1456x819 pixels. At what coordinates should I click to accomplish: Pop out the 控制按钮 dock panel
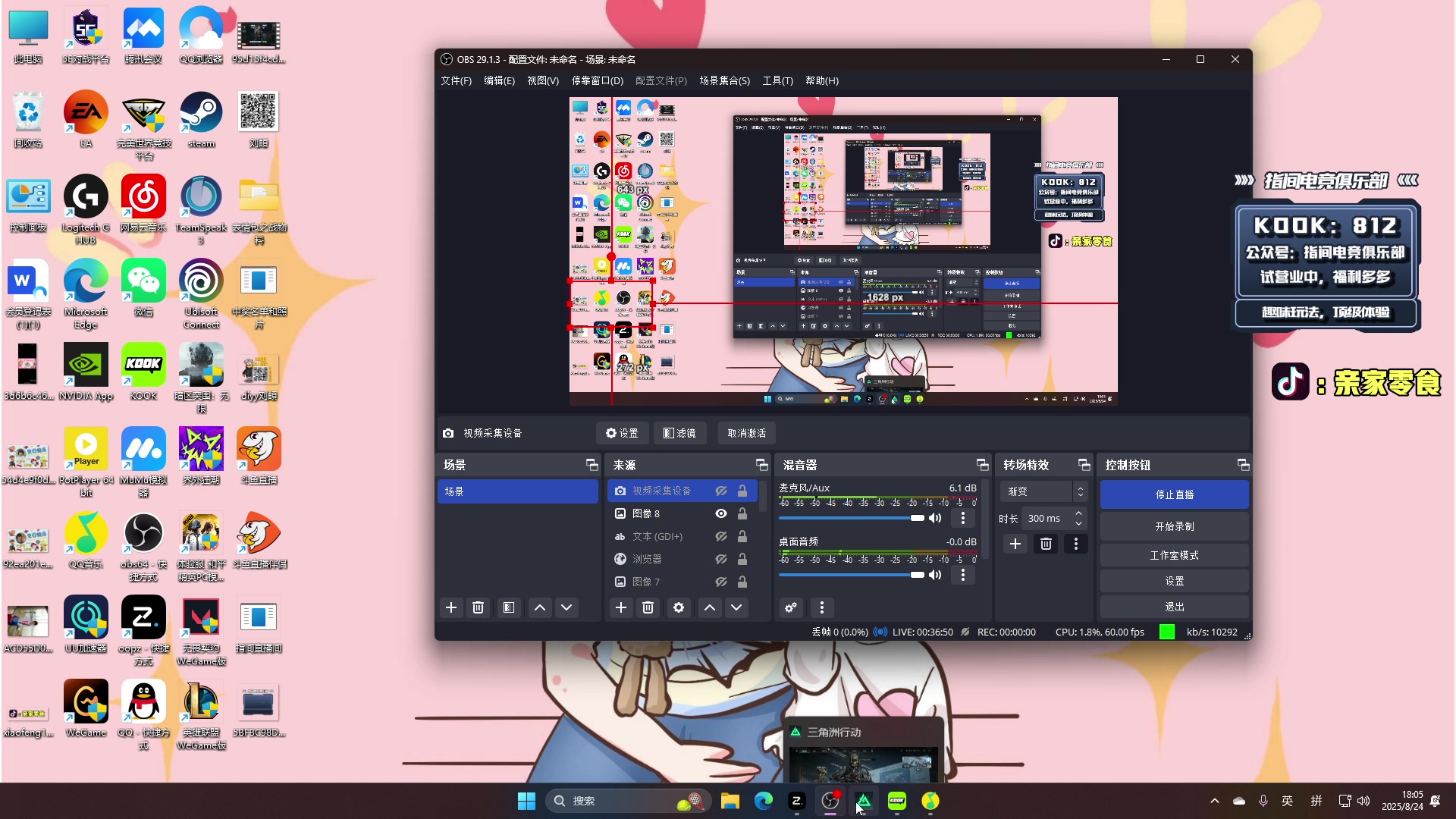(x=1243, y=465)
